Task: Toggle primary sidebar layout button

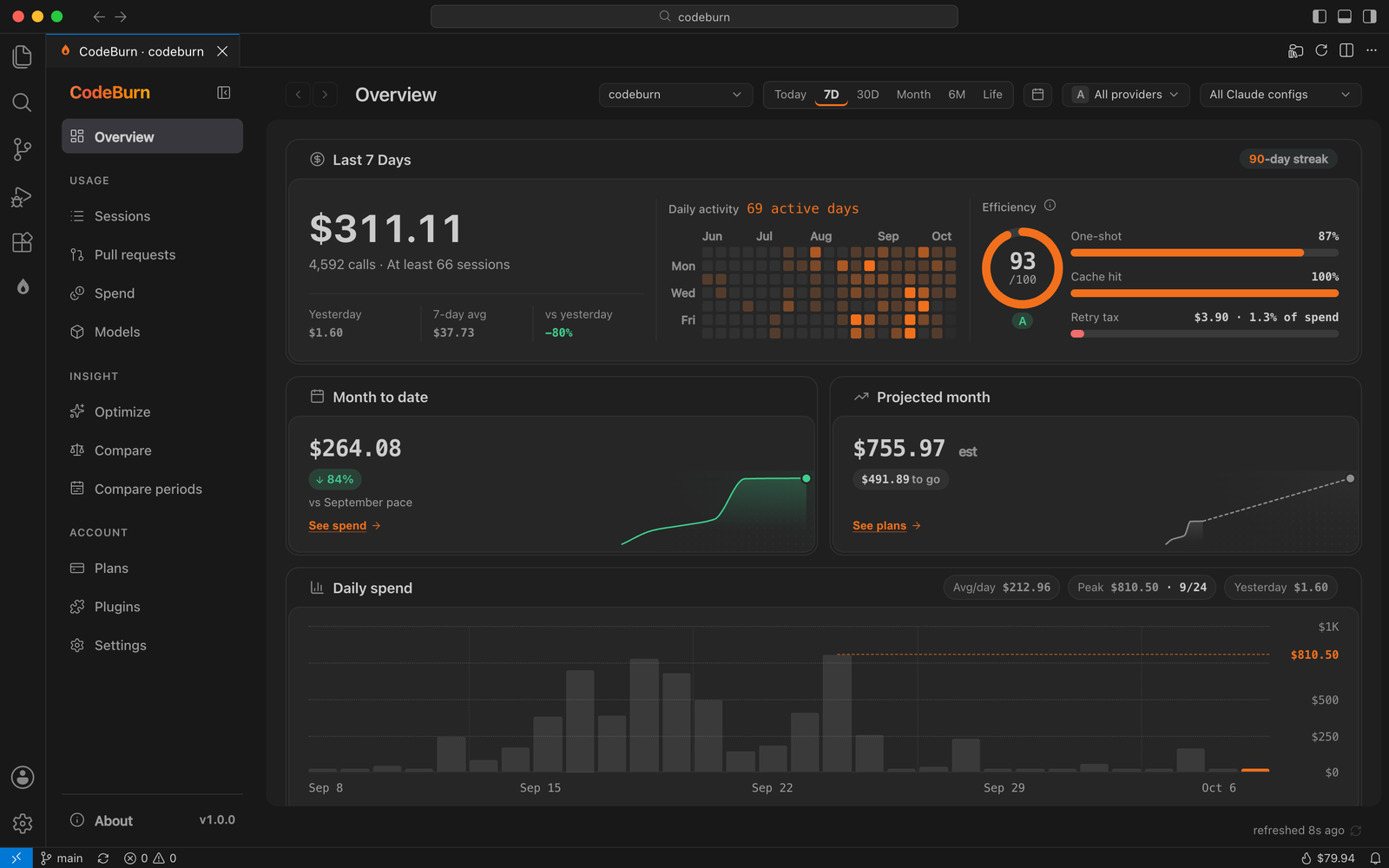Action: [x=1320, y=16]
